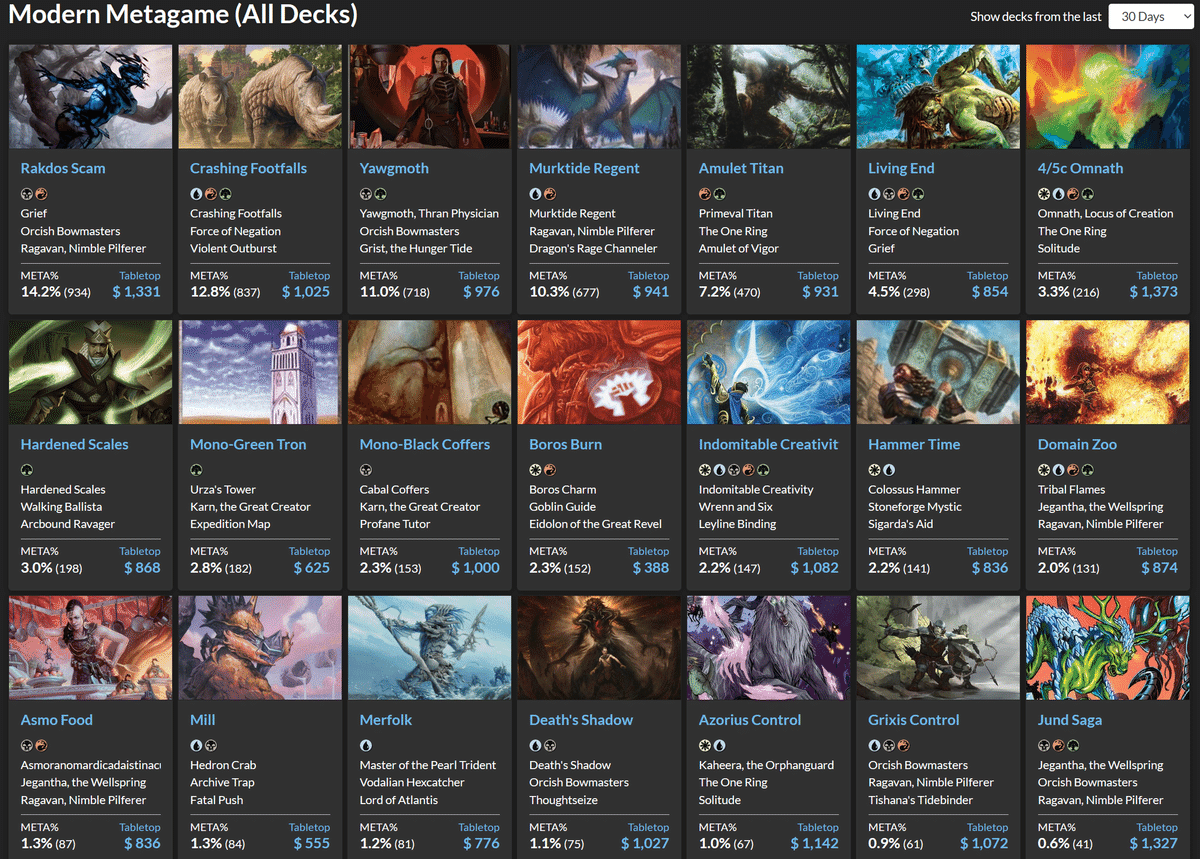Click the Indomitable Creativity card artwork

[769, 372]
